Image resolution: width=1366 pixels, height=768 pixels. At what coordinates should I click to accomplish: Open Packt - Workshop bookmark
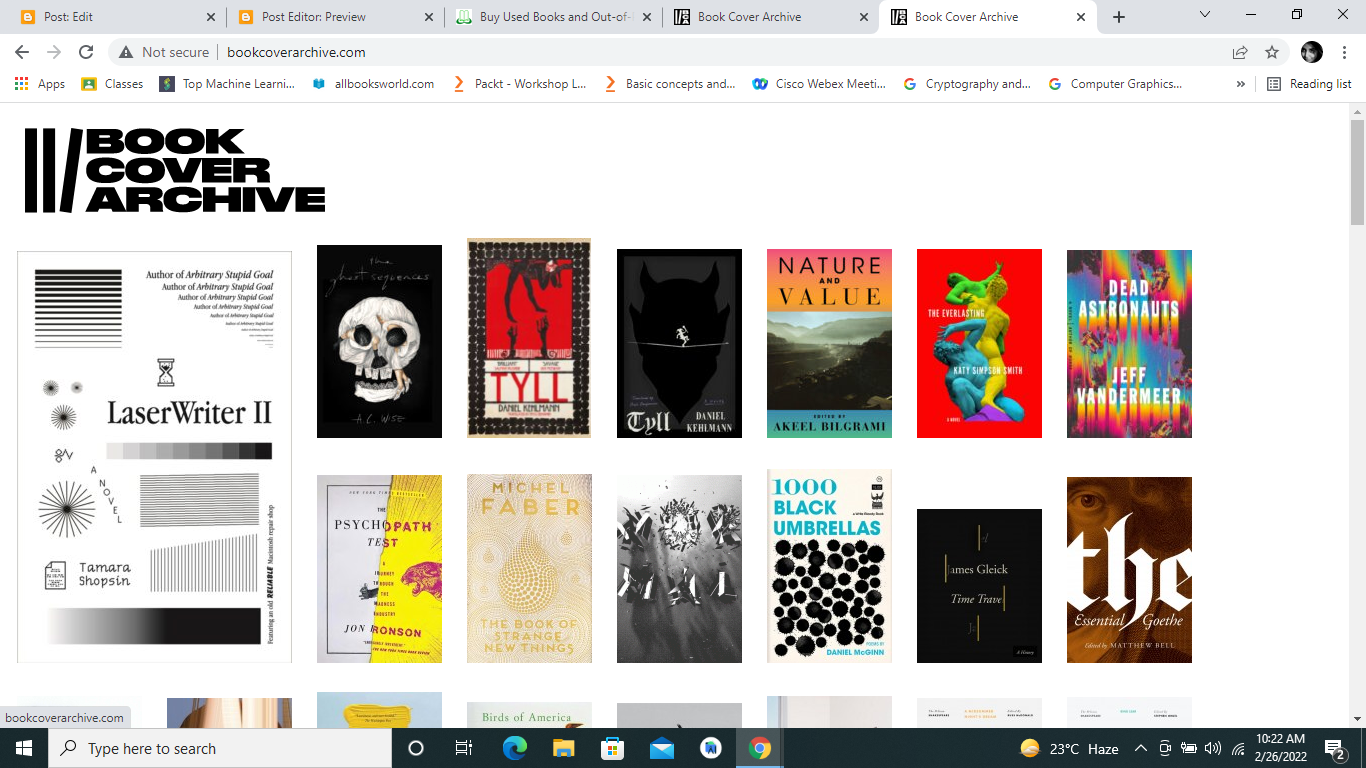coord(520,84)
